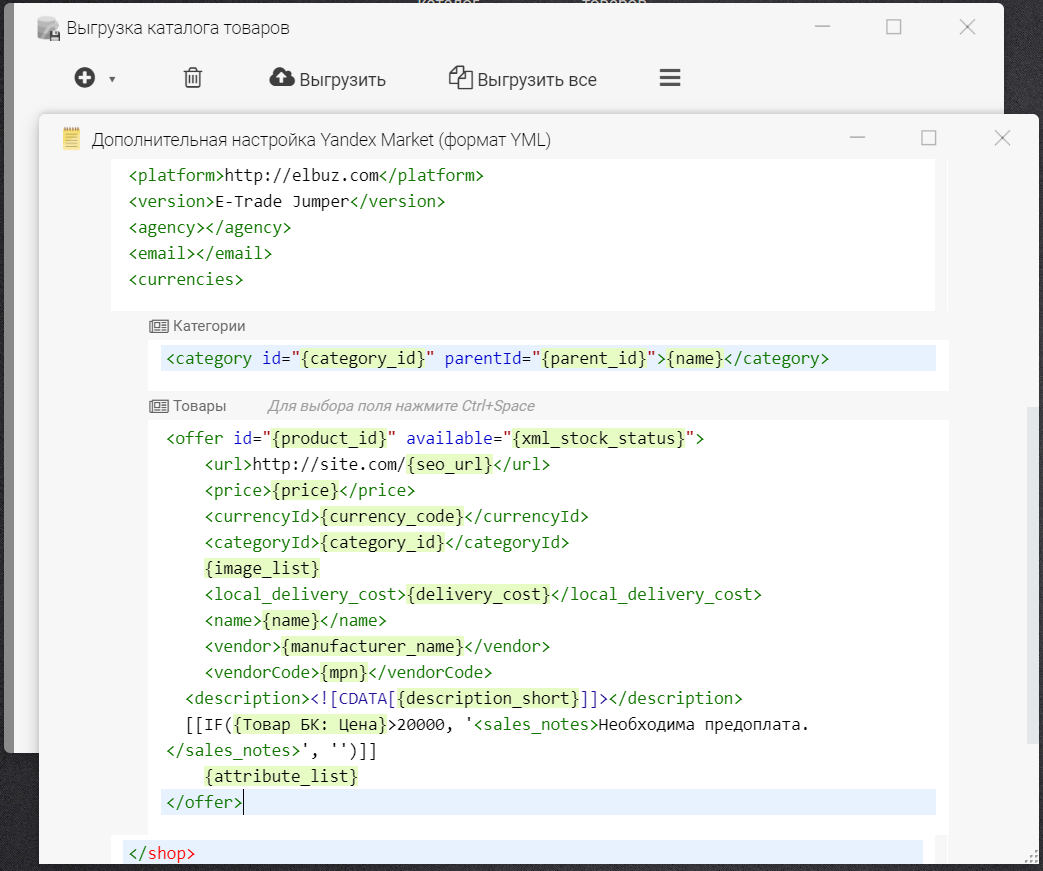Viewport: 1043px width, 871px height.
Task: Minimize the Выгрузка каталога товаров window
Action: [x=823, y=27]
